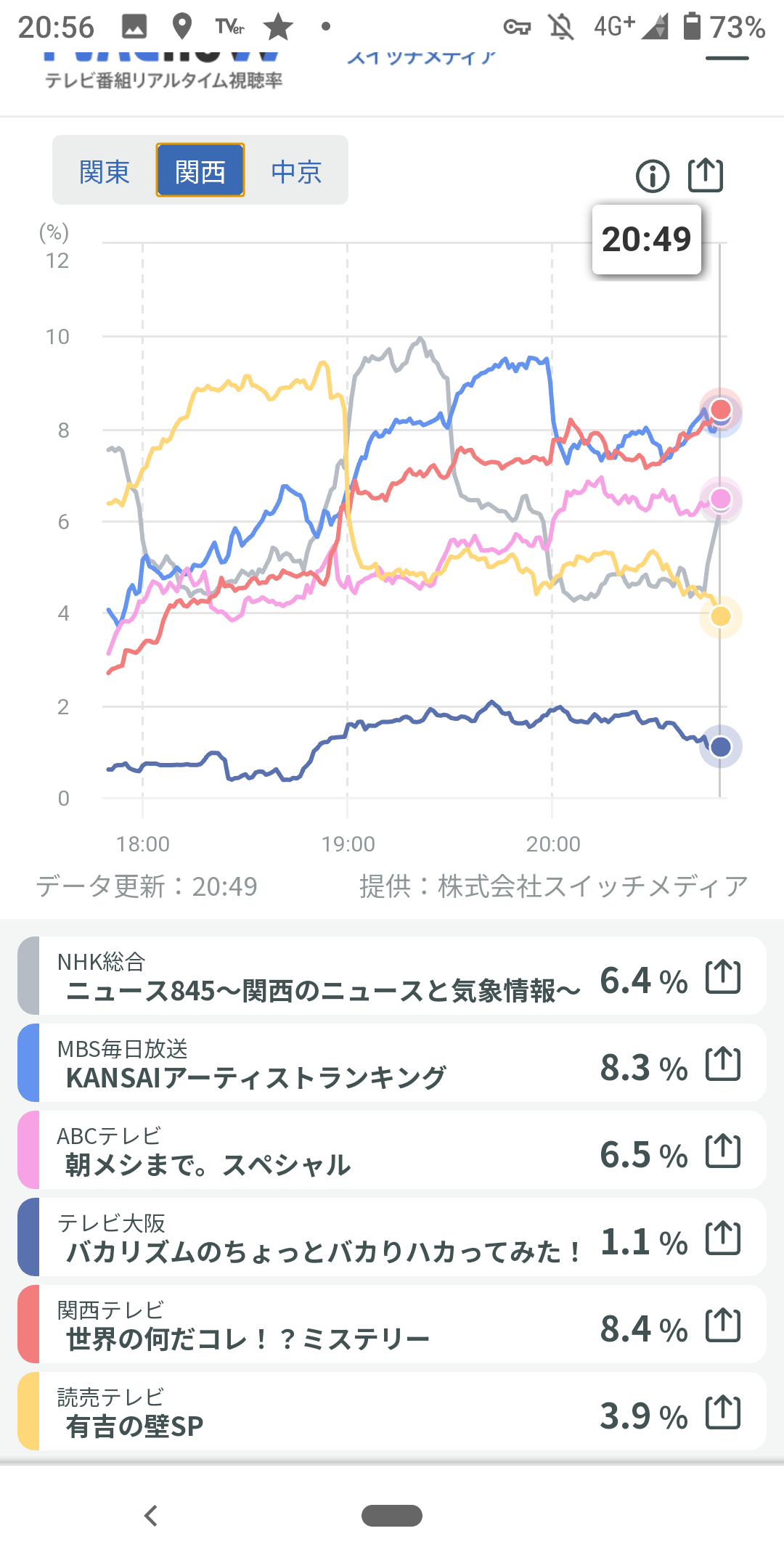Switch to the 中京 region tab
The image size is (784, 1568).
296,171
